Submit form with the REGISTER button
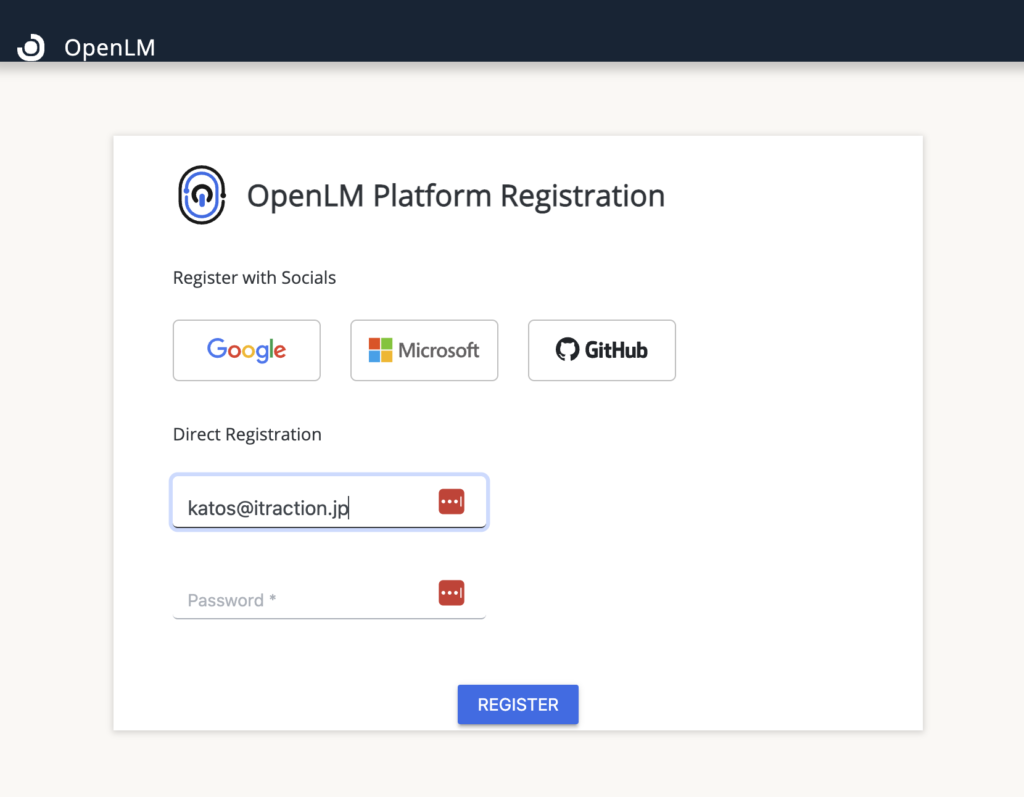This screenshot has height=797, width=1024. pyautogui.click(x=518, y=704)
